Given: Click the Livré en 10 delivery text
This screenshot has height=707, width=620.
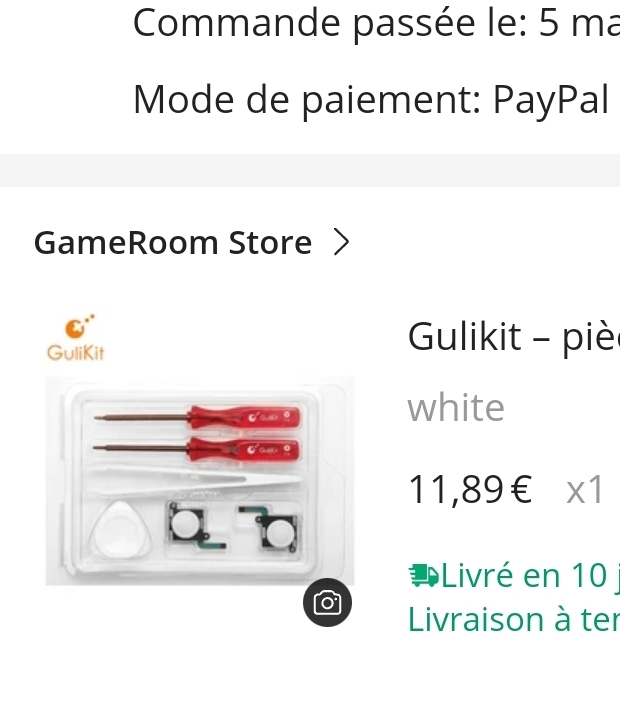Looking at the screenshot, I should [x=530, y=576].
